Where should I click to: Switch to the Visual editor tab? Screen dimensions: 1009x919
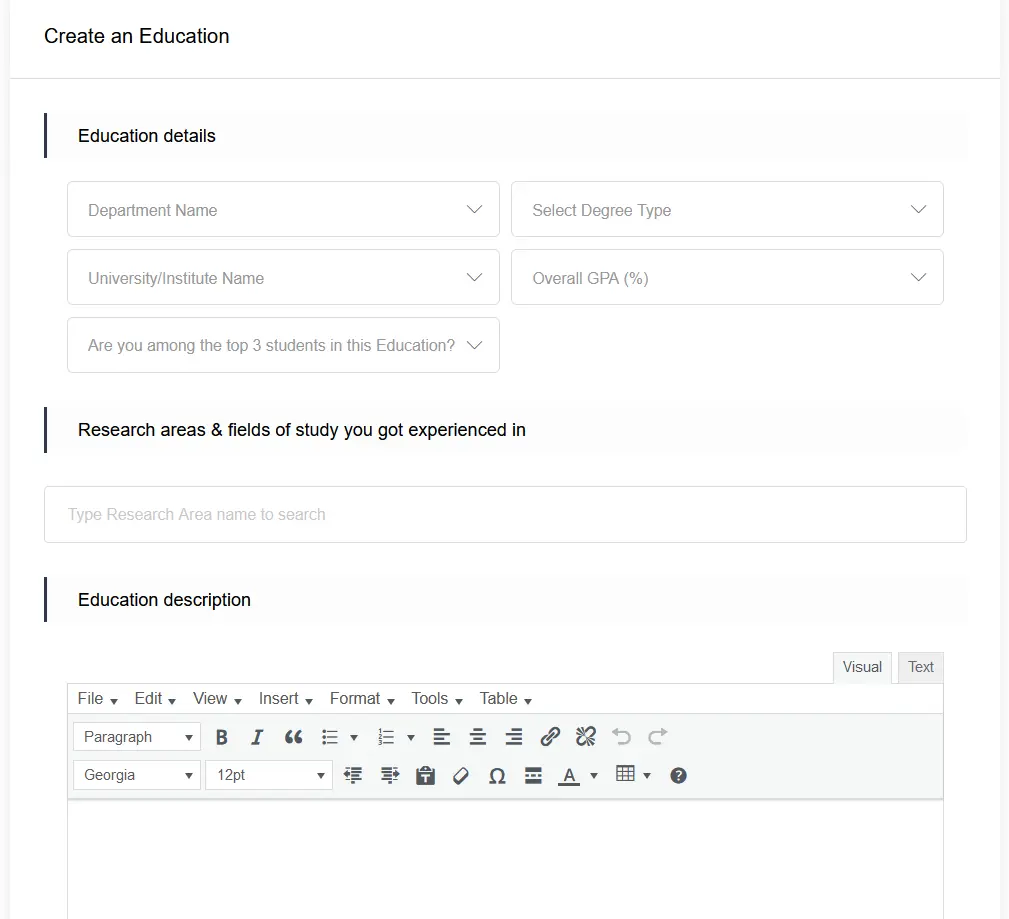[862, 667]
